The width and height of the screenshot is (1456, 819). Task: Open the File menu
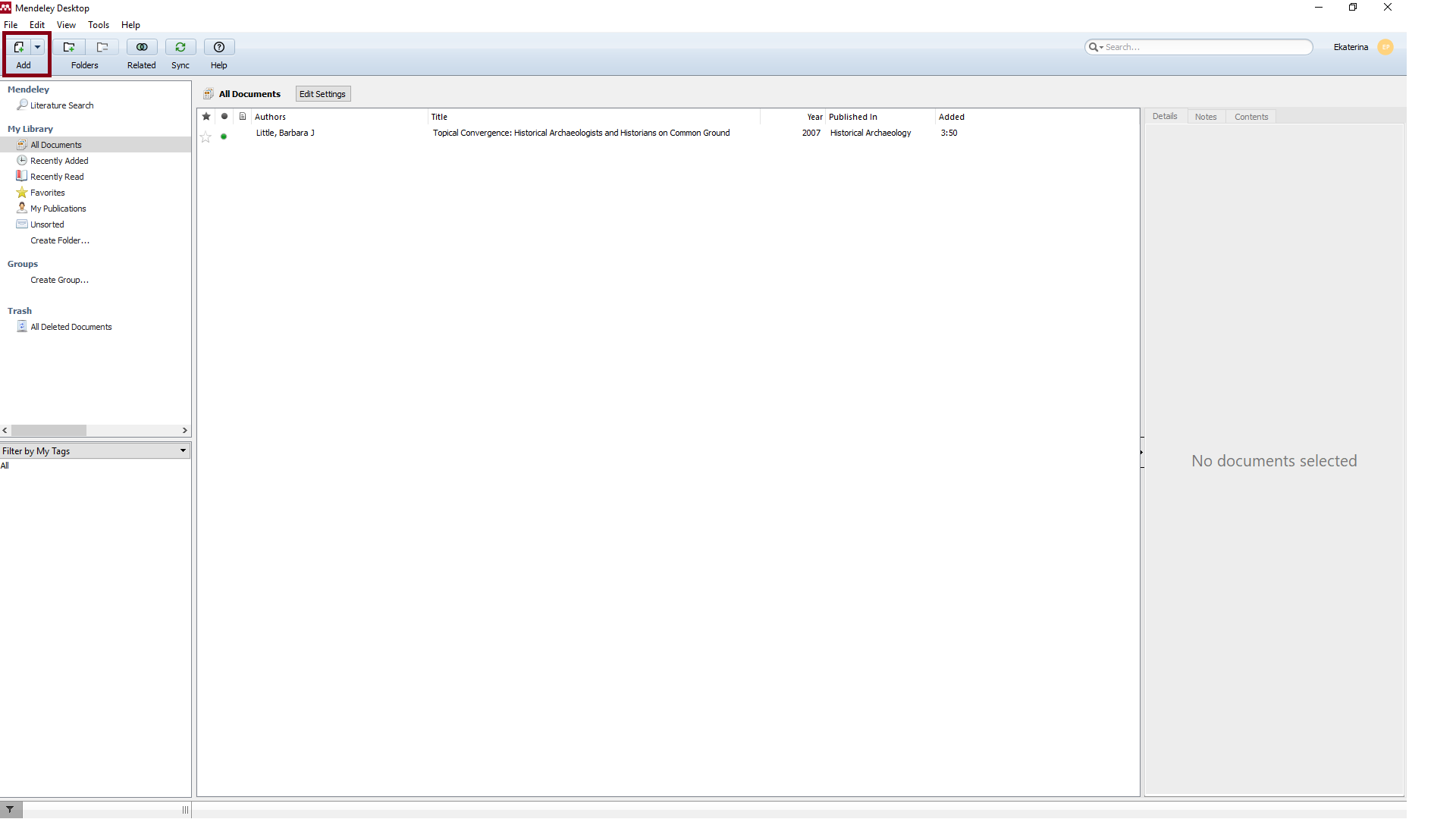[x=11, y=25]
